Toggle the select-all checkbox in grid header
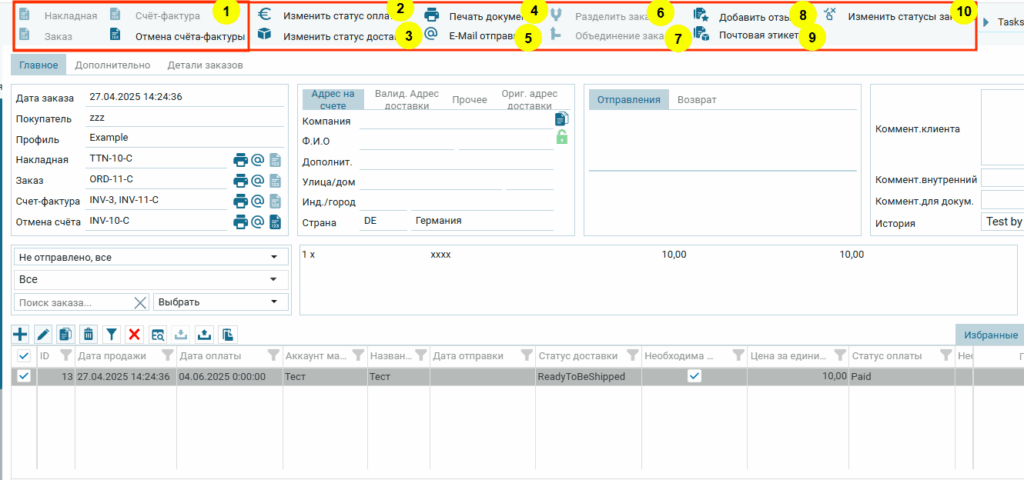 tap(24, 355)
